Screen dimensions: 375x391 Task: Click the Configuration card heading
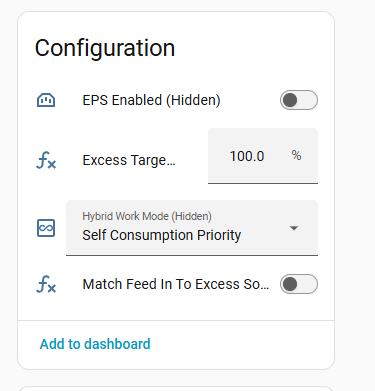105,48
